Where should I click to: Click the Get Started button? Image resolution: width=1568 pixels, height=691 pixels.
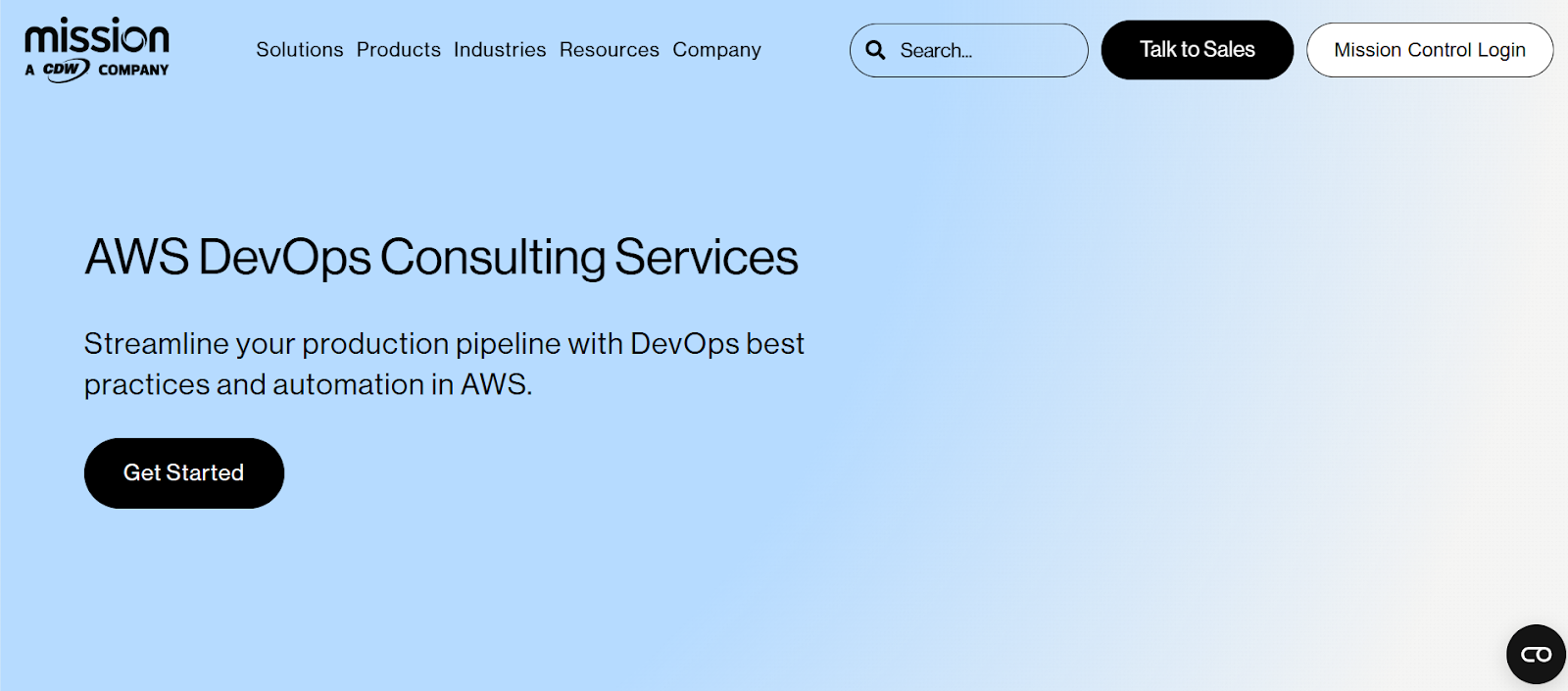[184, 473]
